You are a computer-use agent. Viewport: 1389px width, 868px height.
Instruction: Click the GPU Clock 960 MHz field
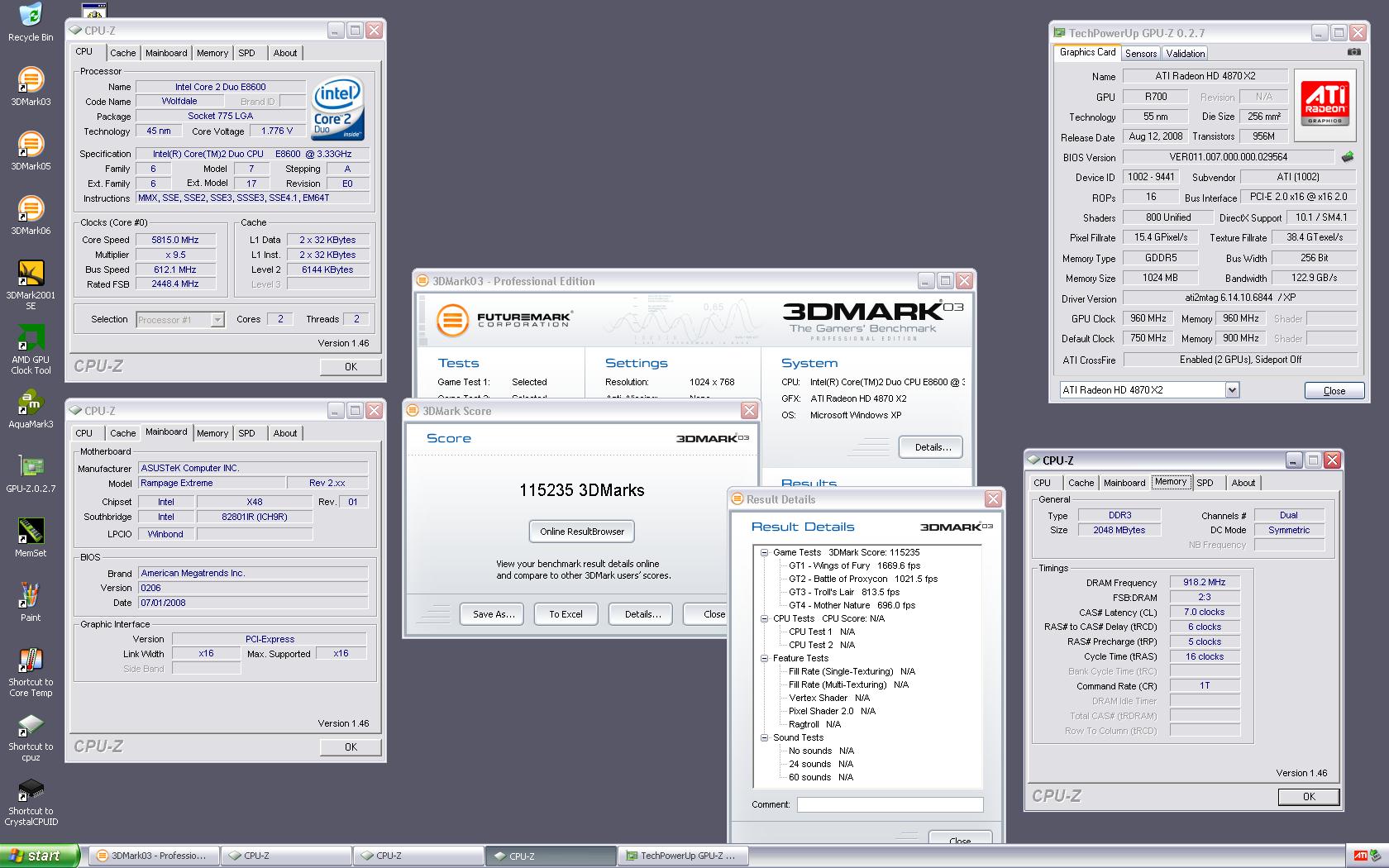coord(1148,319)
